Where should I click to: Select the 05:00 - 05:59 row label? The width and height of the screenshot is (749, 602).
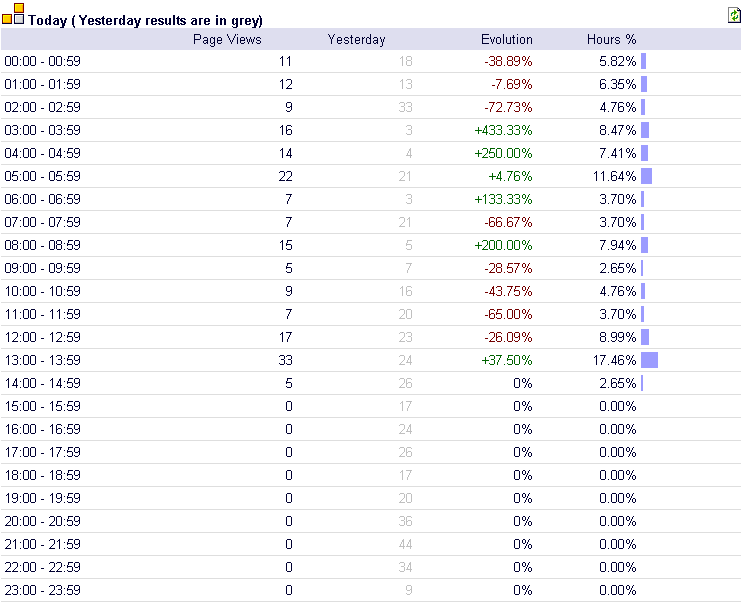click(x=43, y=176)
